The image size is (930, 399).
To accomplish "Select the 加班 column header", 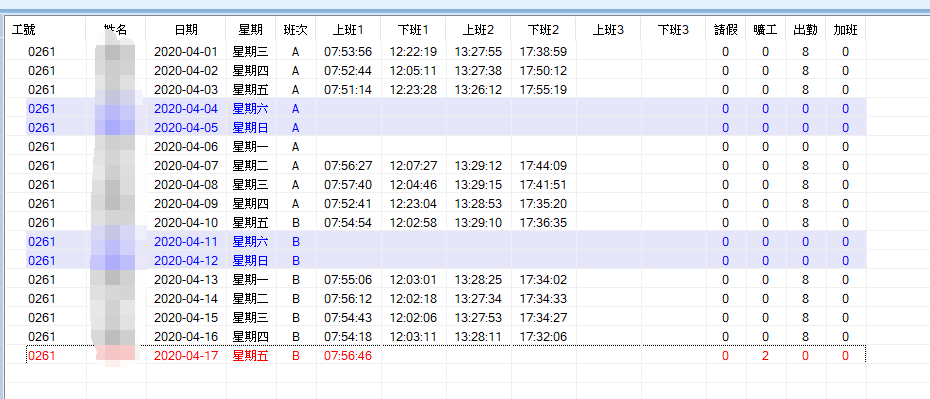I will click(845, 30).
